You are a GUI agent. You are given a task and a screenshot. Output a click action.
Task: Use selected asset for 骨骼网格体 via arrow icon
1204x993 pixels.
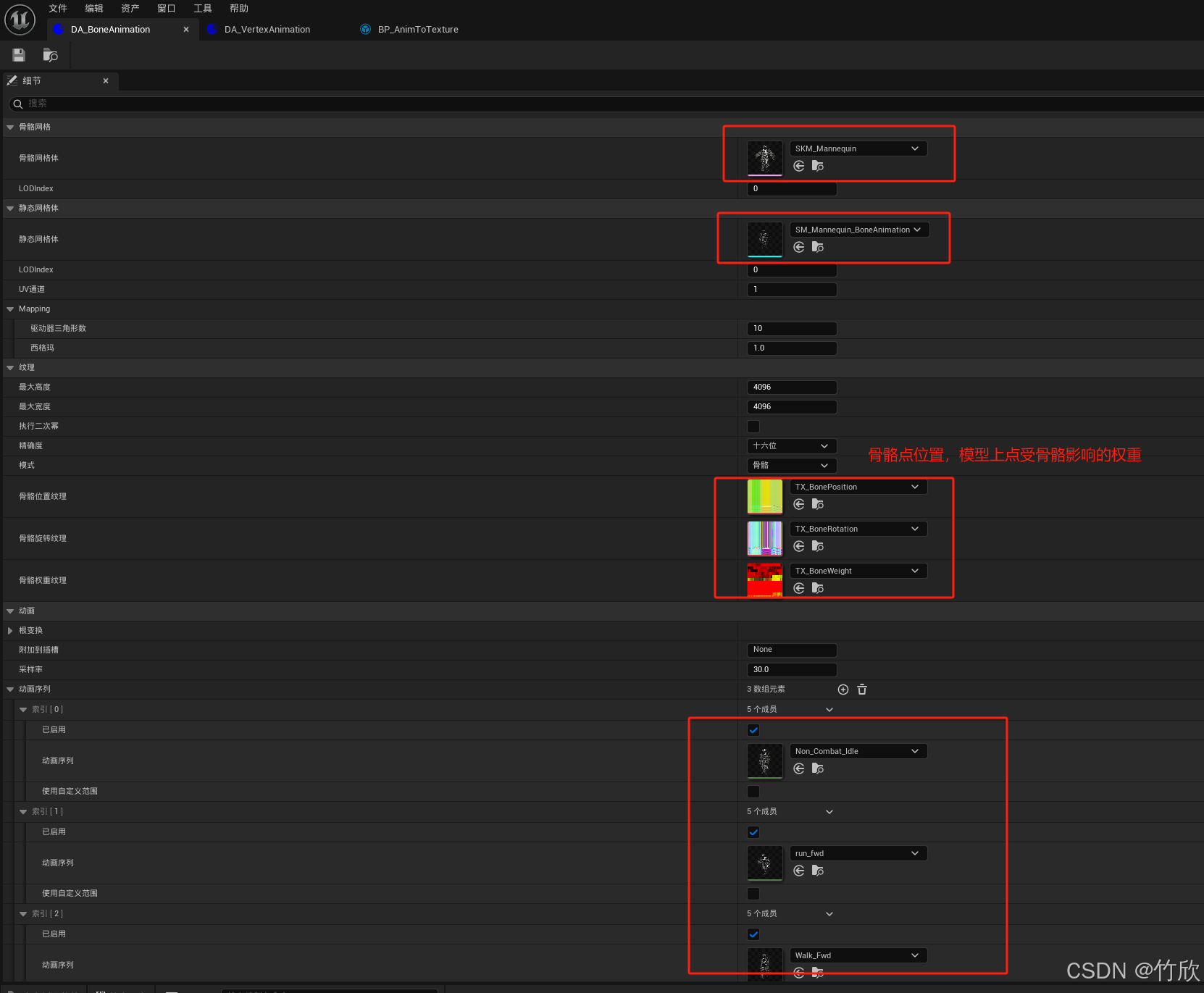pyautogui.click(x=798, y=166)
